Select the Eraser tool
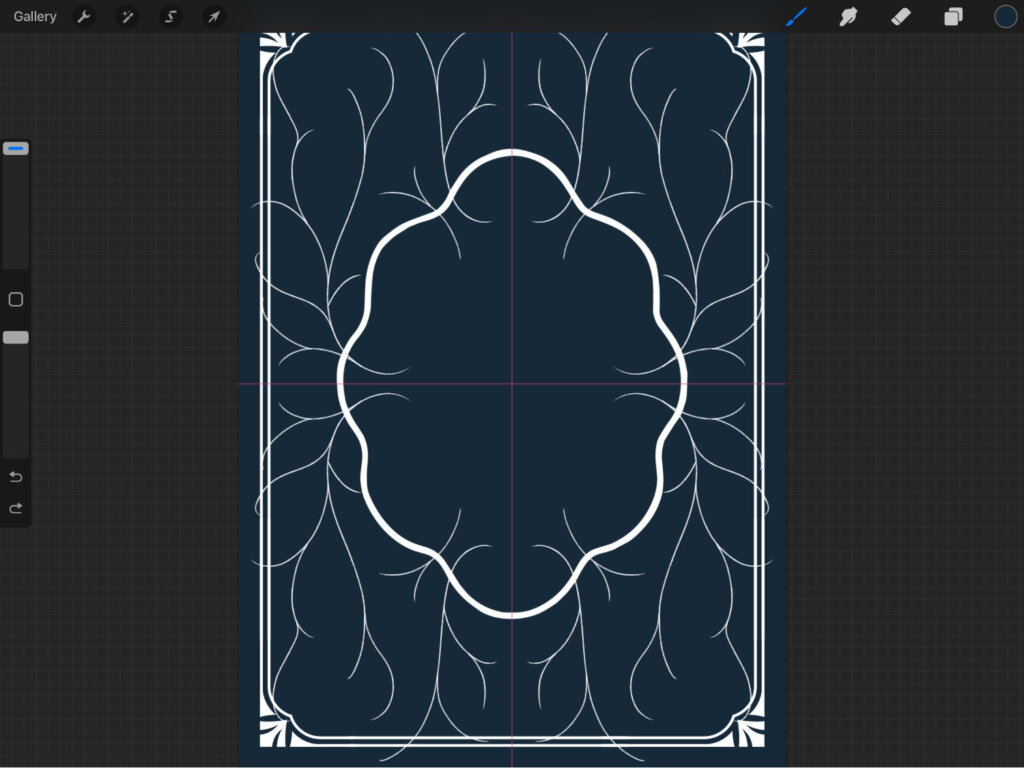The height and width of the screenshot is (768, 1024). [x=901, y=17]
